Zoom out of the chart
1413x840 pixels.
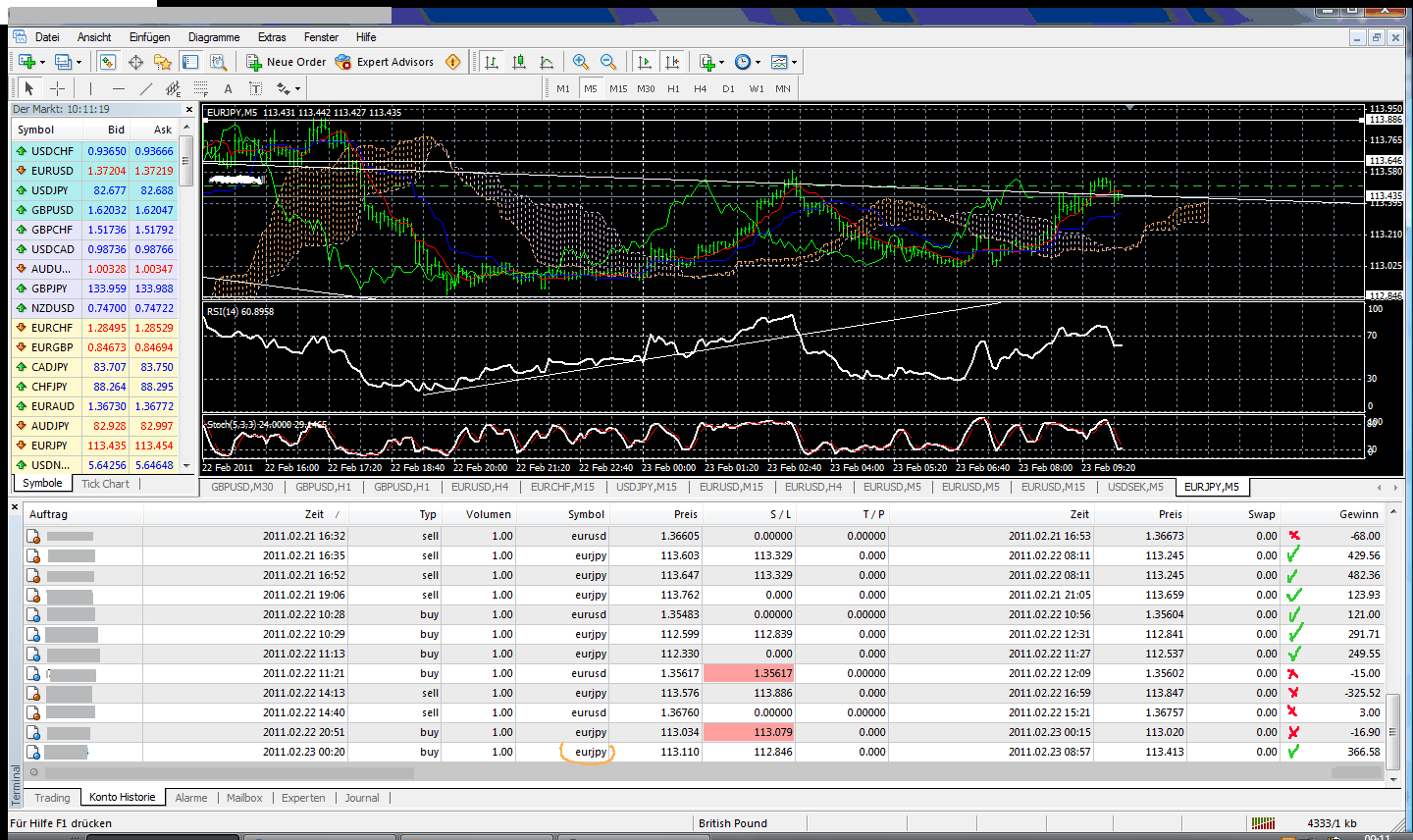[x=607, y=61]
